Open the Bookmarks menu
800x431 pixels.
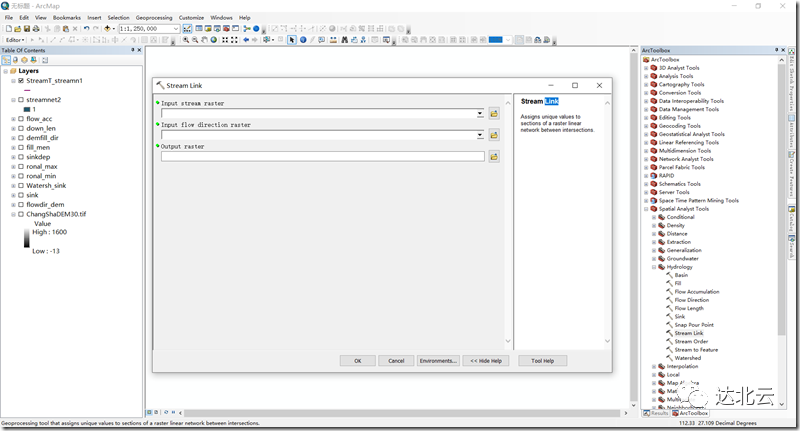66,17
